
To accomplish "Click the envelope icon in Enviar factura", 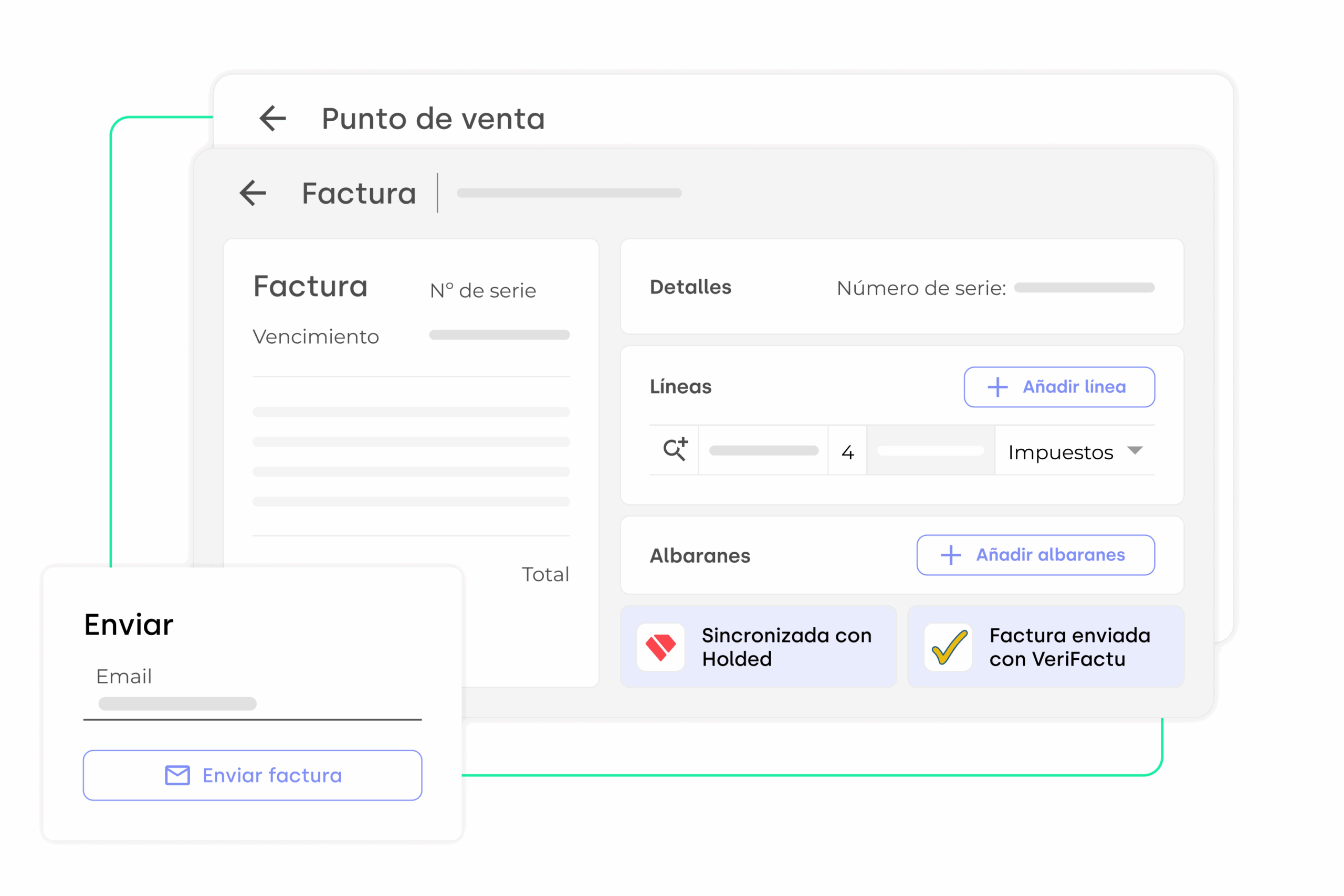I will point(177,775).
